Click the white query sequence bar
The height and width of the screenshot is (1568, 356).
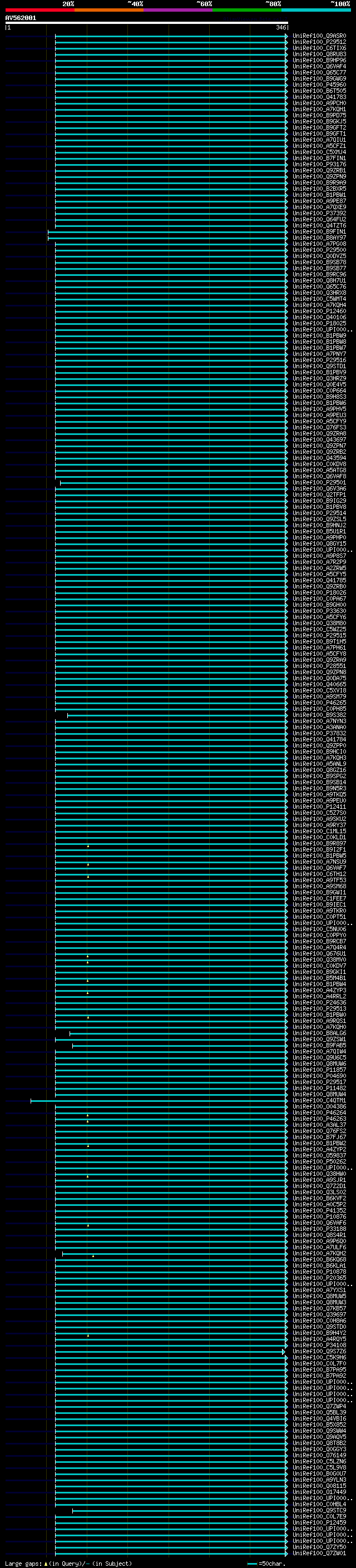[147, 23]
